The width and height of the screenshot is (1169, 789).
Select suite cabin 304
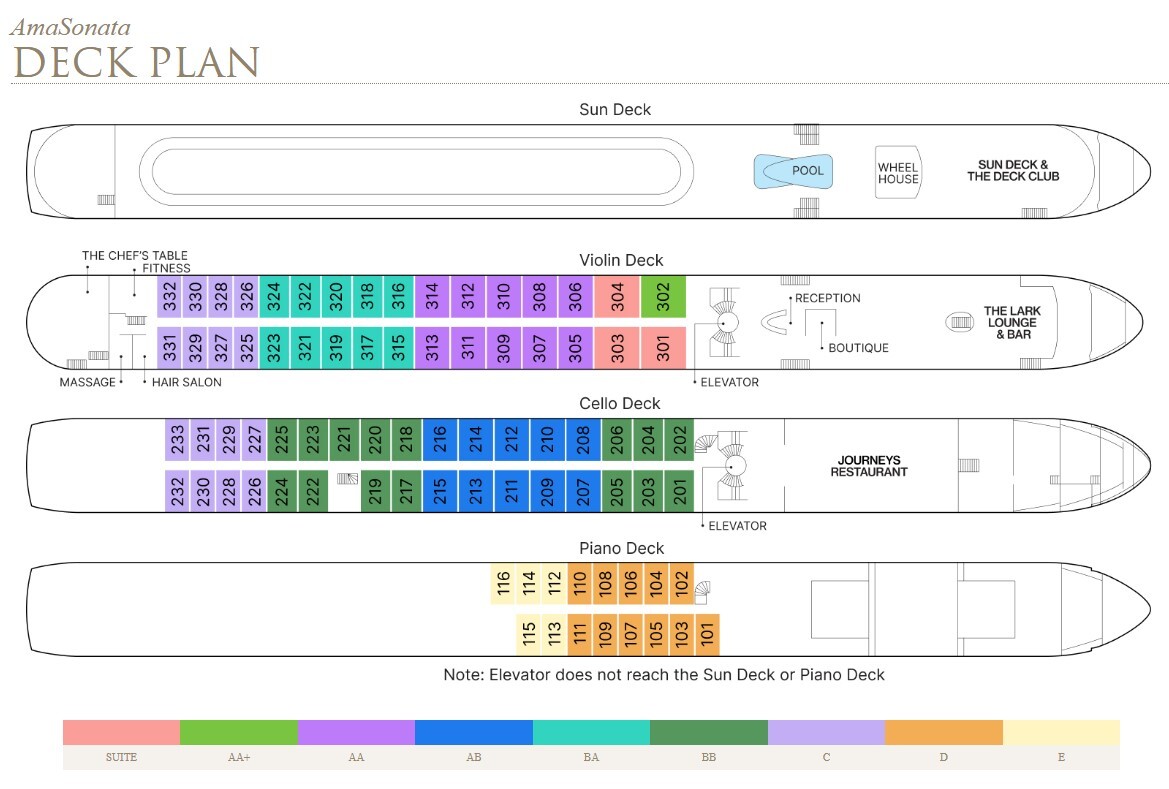617,297
